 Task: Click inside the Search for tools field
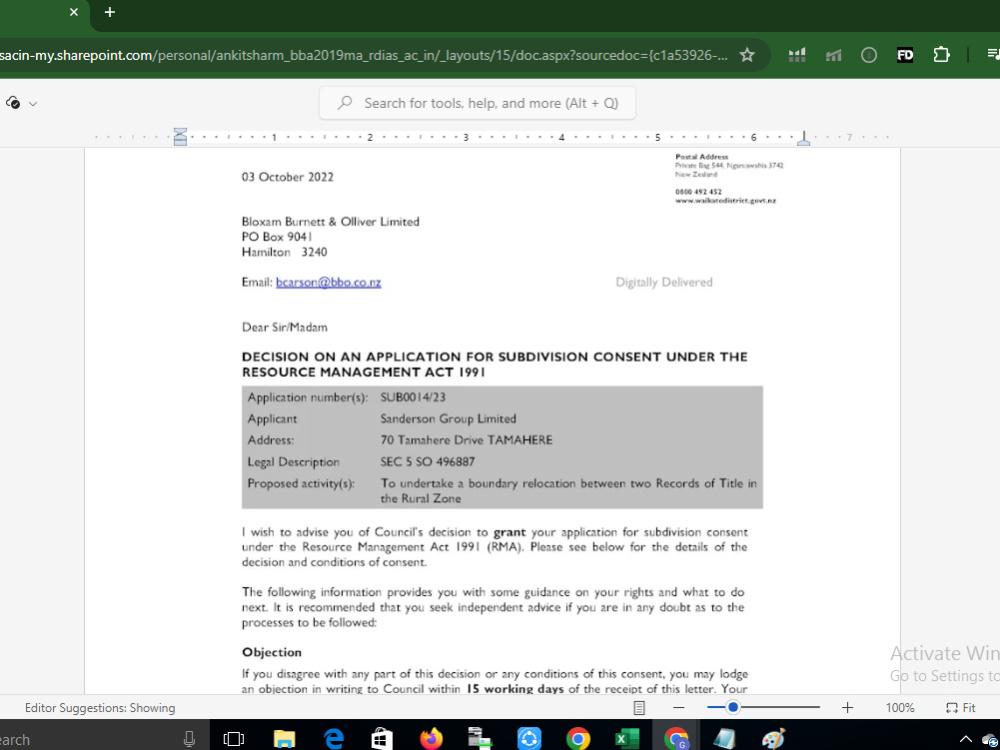[477, 103]
